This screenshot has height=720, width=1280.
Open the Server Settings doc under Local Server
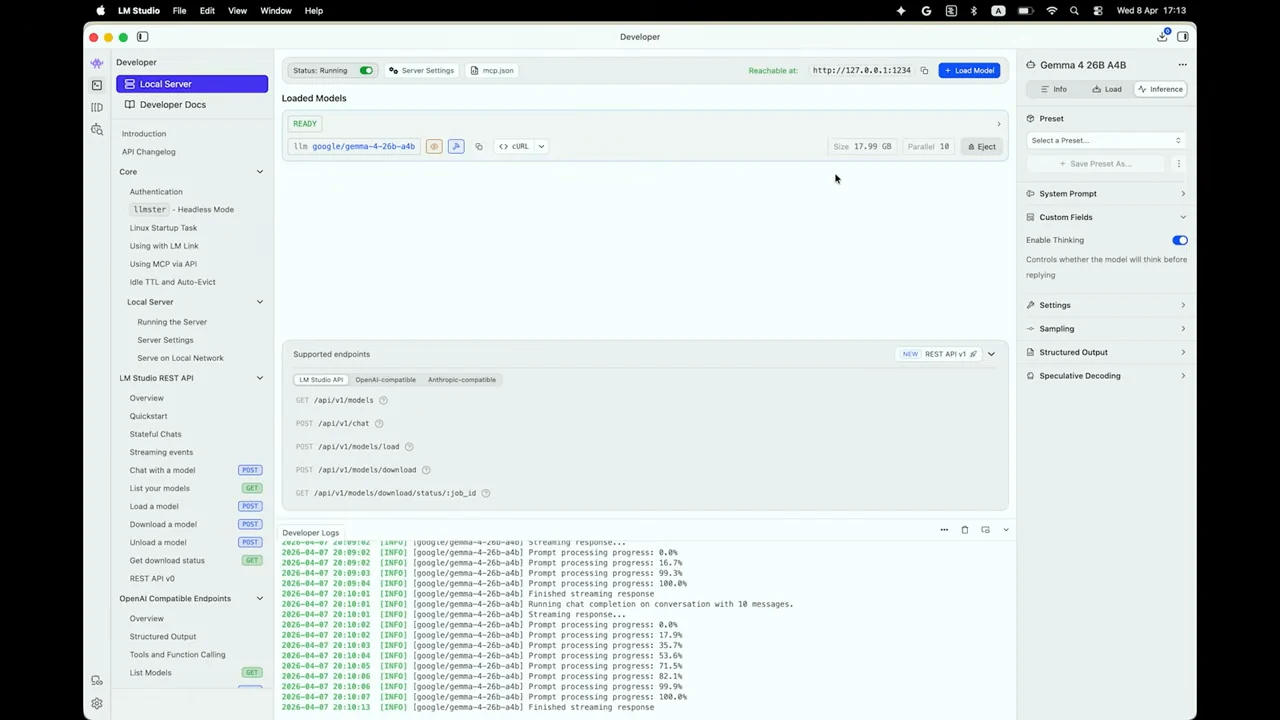click(x=165, y=340)
